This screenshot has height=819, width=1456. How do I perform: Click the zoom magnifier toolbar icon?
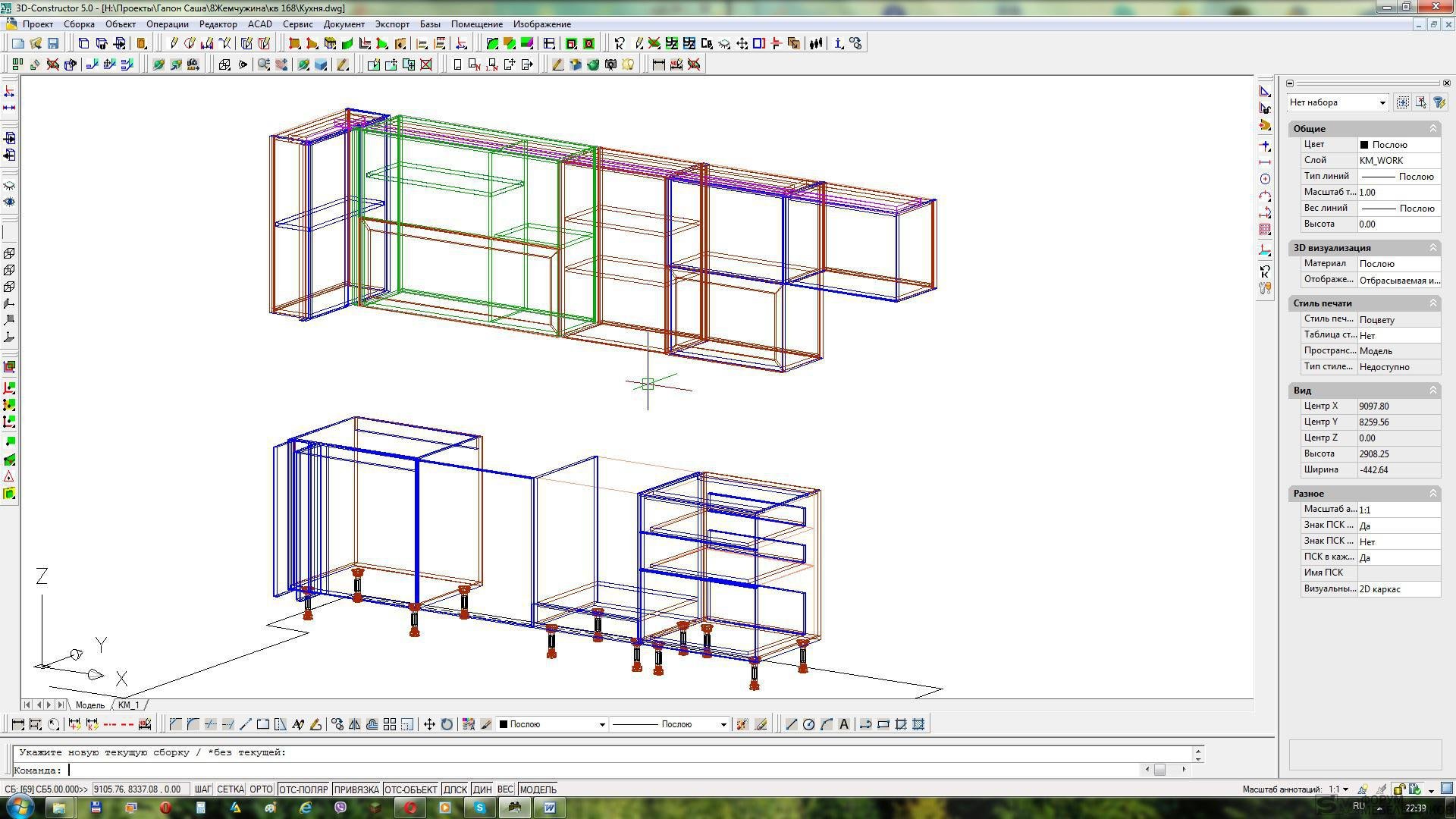coord(263,64)
